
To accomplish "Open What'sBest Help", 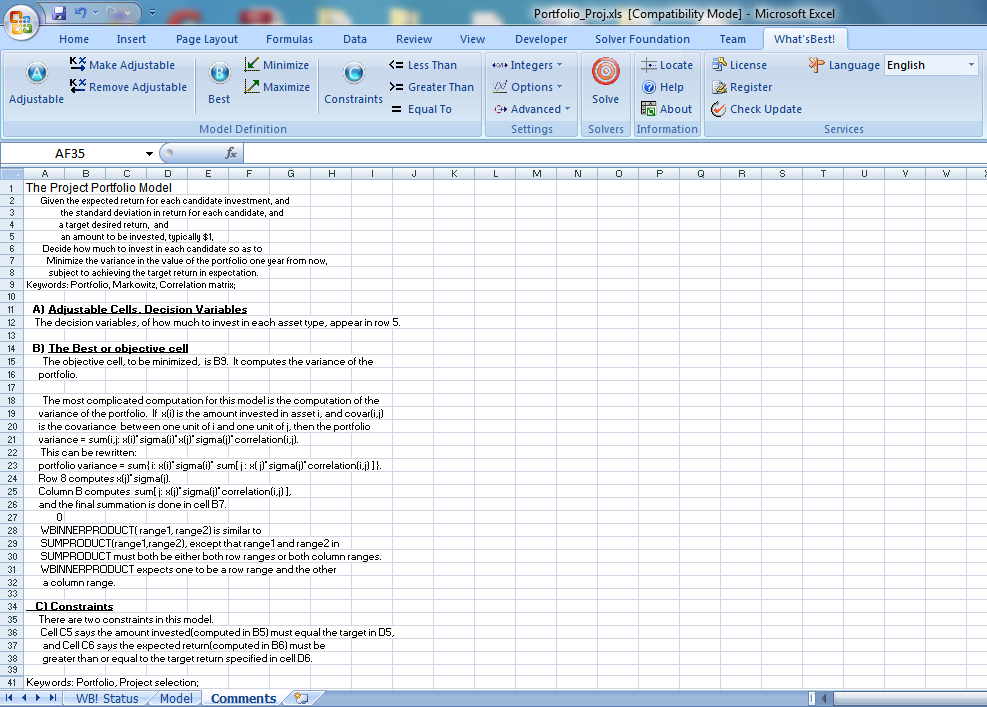I will [662, 87].
